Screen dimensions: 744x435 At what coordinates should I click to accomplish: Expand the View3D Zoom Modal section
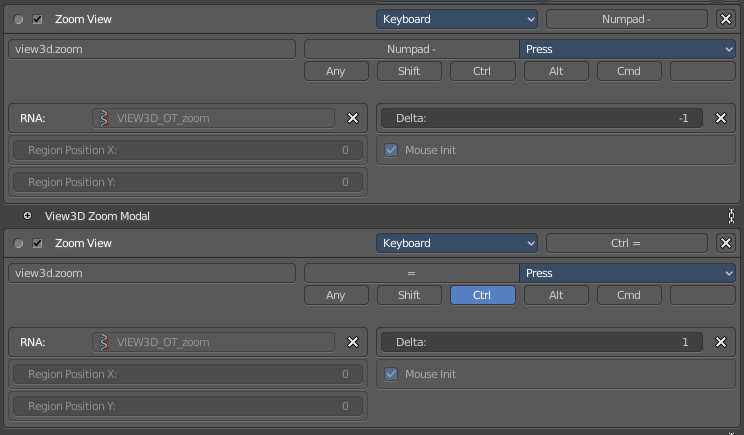tap(28, 216)
